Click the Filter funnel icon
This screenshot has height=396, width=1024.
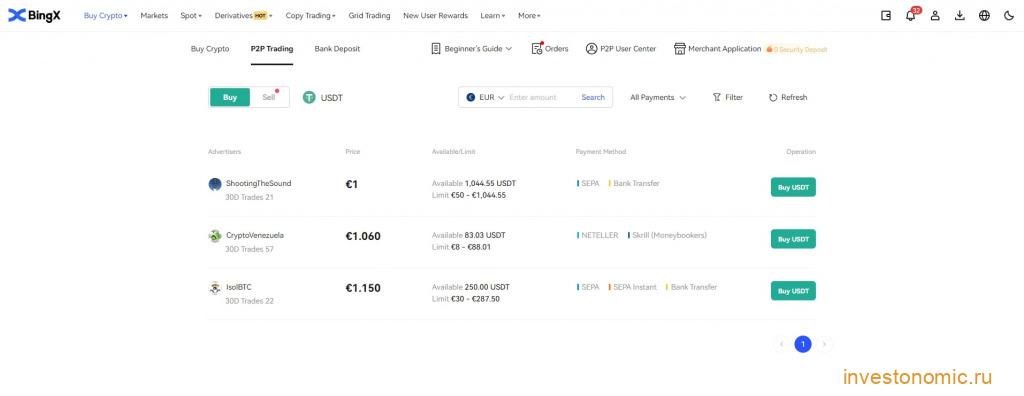tap(716, 97)
